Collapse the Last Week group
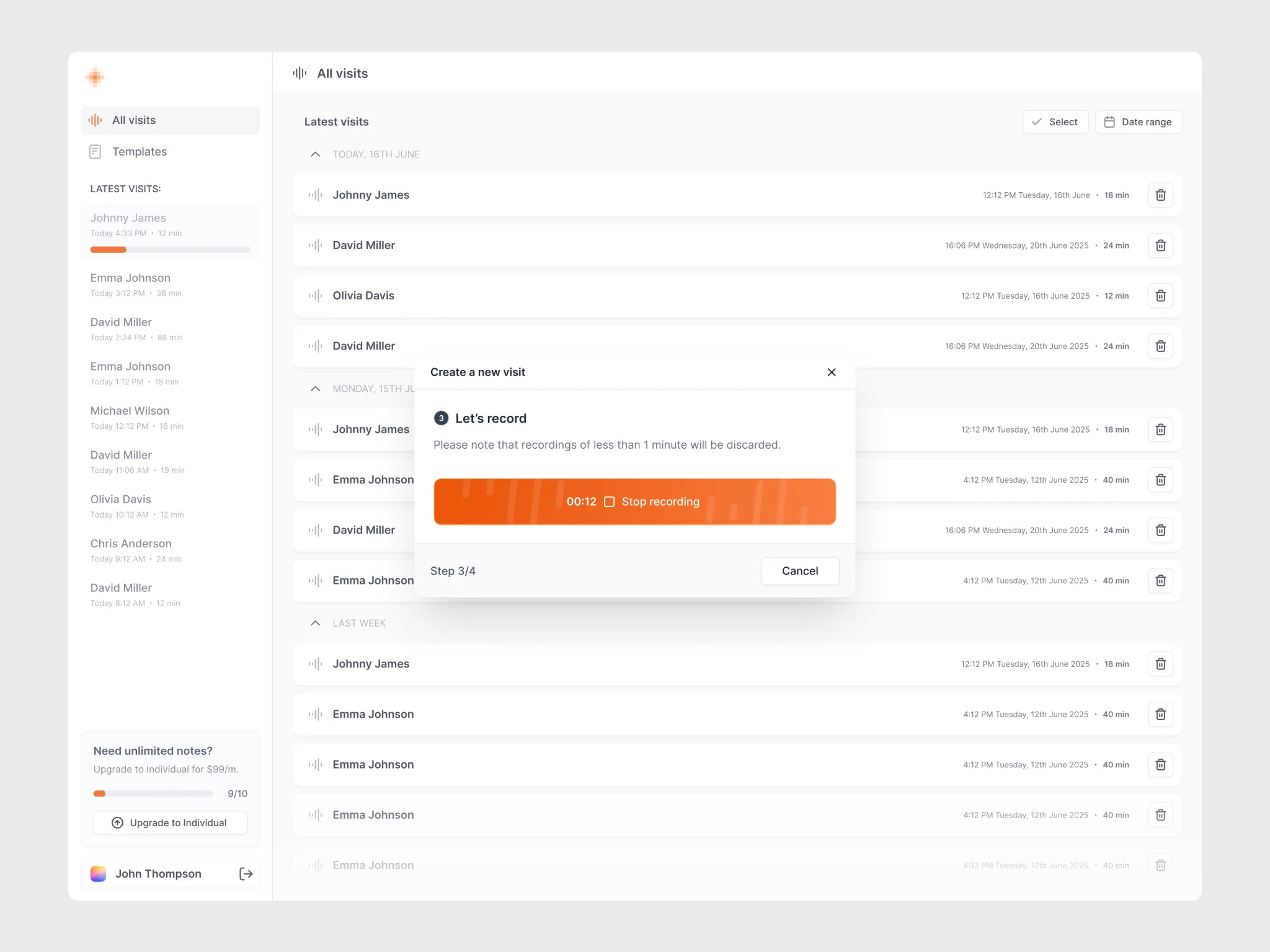Viewport: 1270px width, 952px height. (315, 623)
